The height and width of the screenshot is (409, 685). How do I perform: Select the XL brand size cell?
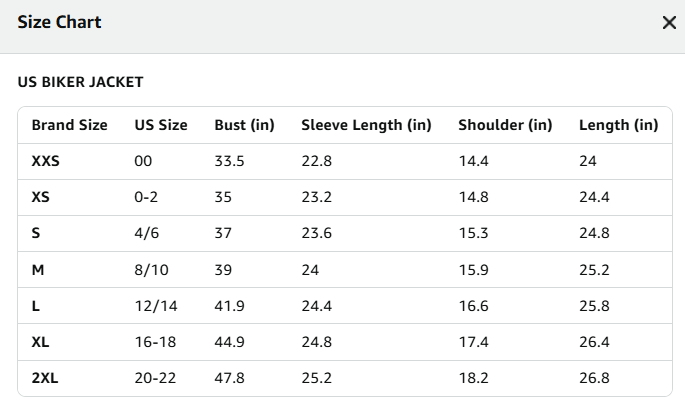point(40,342)
